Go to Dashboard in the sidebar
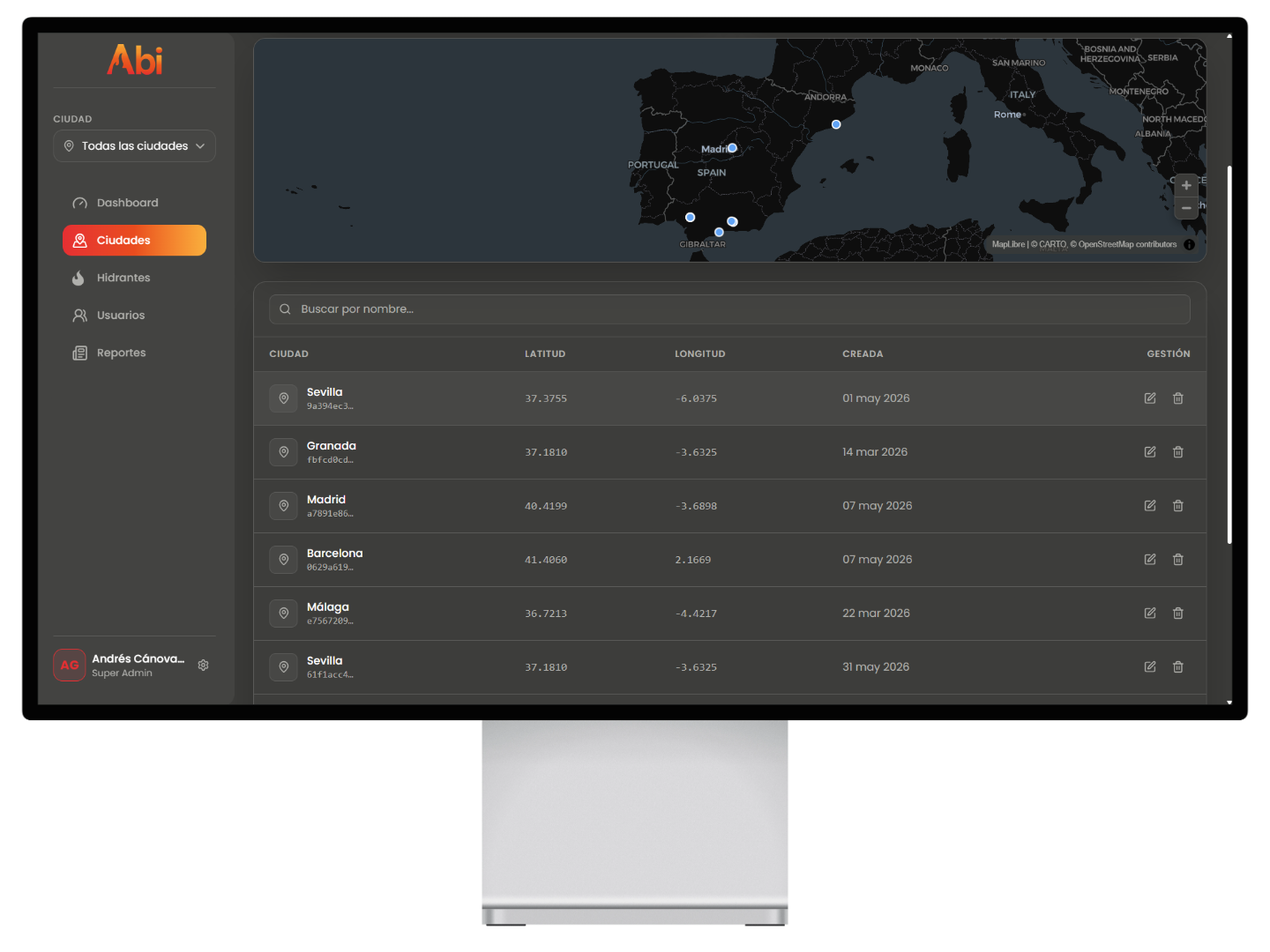This screenshot has width=1270, height=952. (134, 203)
